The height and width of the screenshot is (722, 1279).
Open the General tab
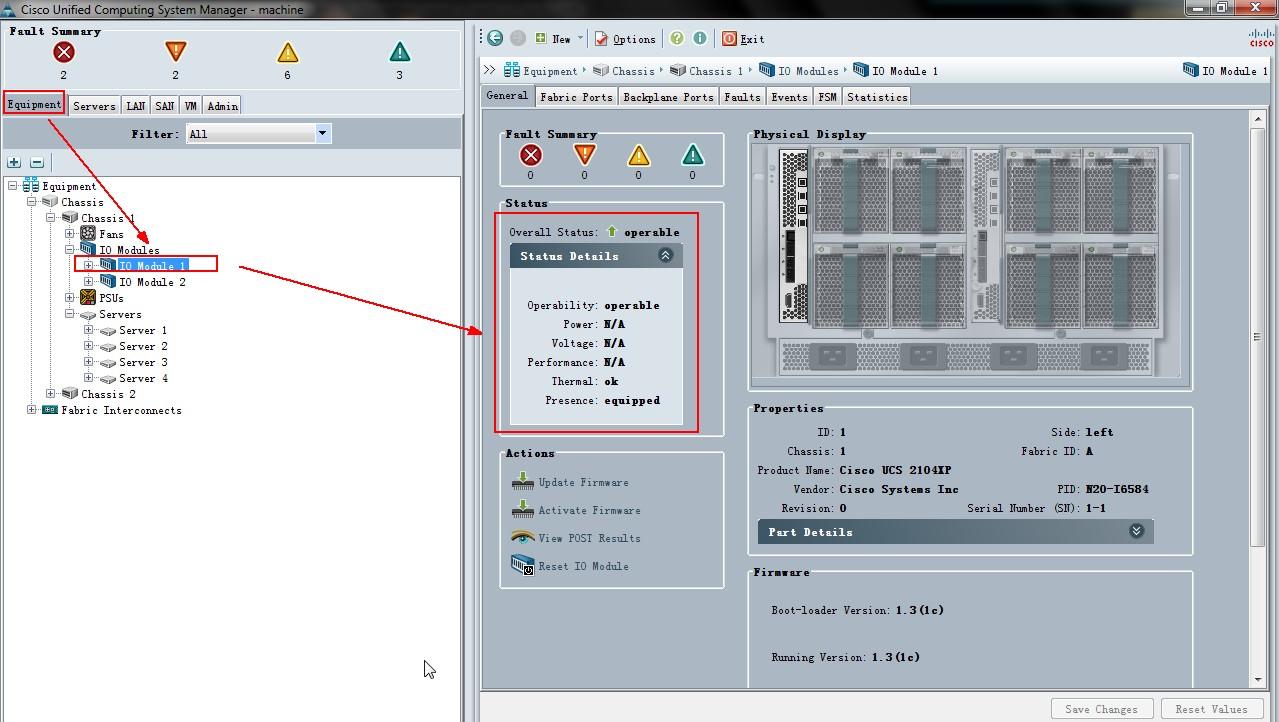tap(507, 96)
